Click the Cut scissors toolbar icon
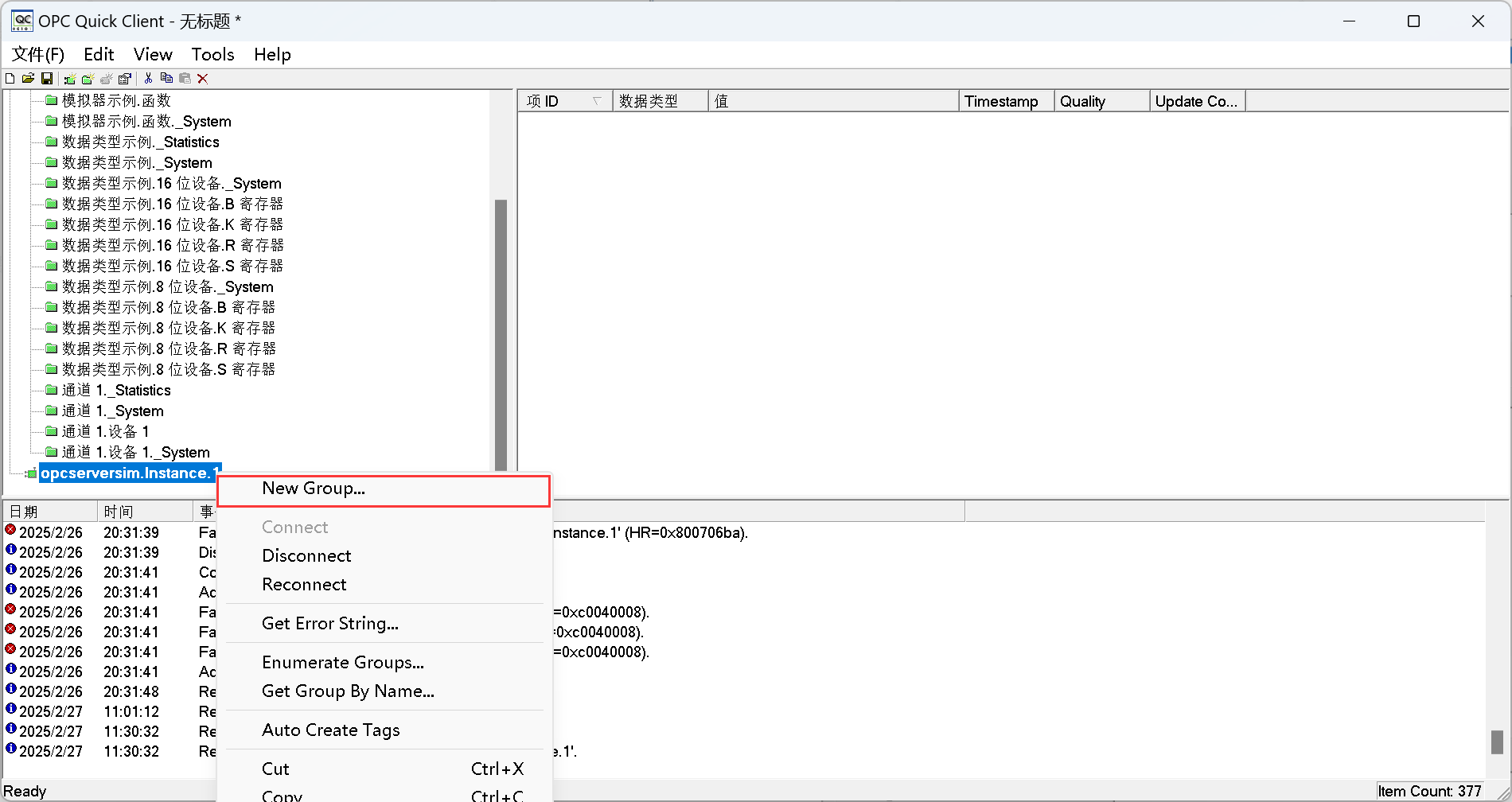 click(x=148, y=79)
